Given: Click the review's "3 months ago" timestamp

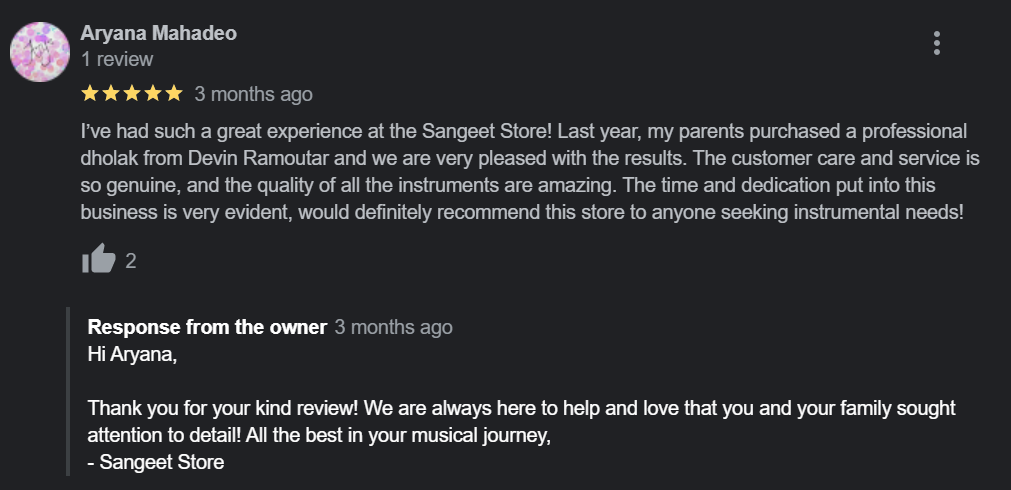Looking at the screenshot, I should pos(253,94).
